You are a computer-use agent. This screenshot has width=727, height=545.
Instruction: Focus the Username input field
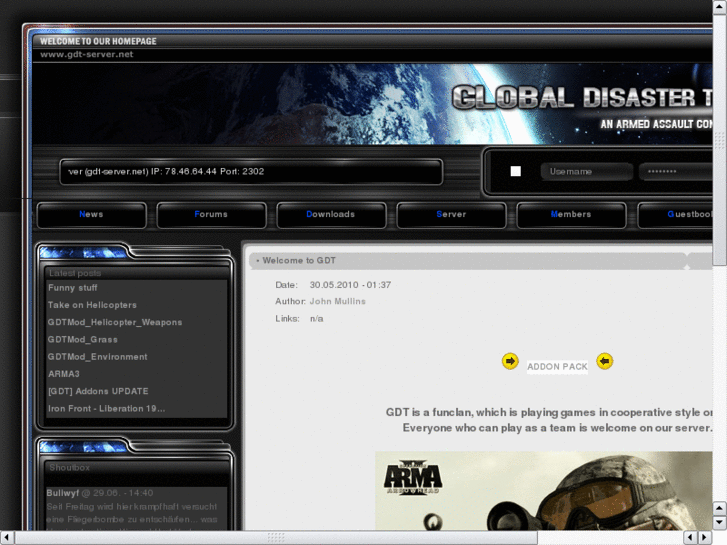coord(587,172)
